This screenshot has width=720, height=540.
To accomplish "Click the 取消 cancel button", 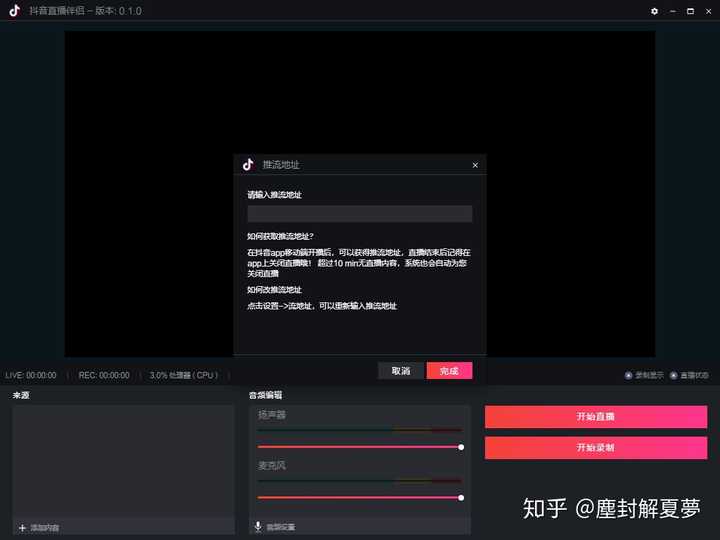I will click(401, 371).
